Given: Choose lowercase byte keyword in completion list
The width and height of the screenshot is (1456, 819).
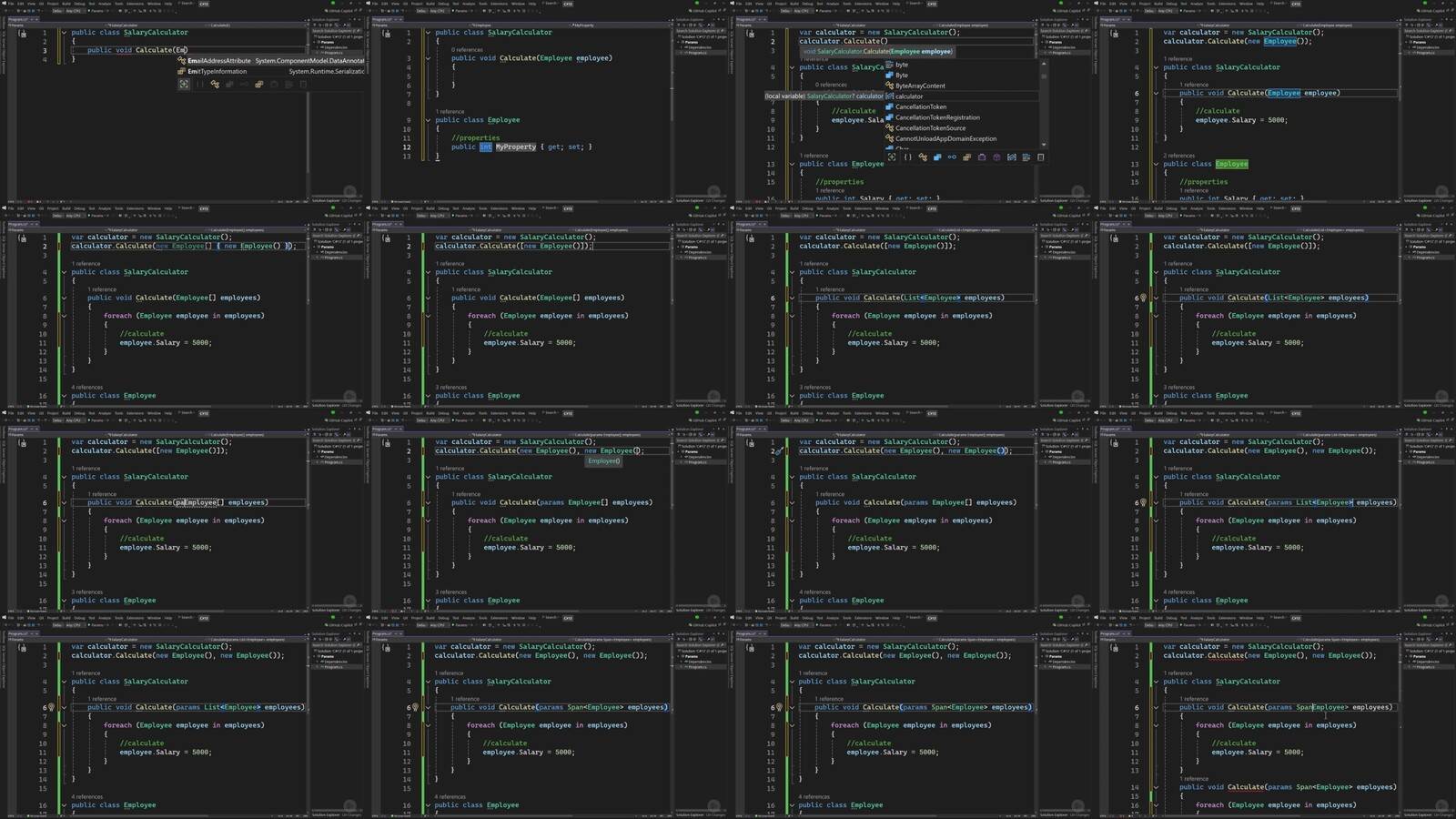Looking at the screenshot, I should click(961, 65).
